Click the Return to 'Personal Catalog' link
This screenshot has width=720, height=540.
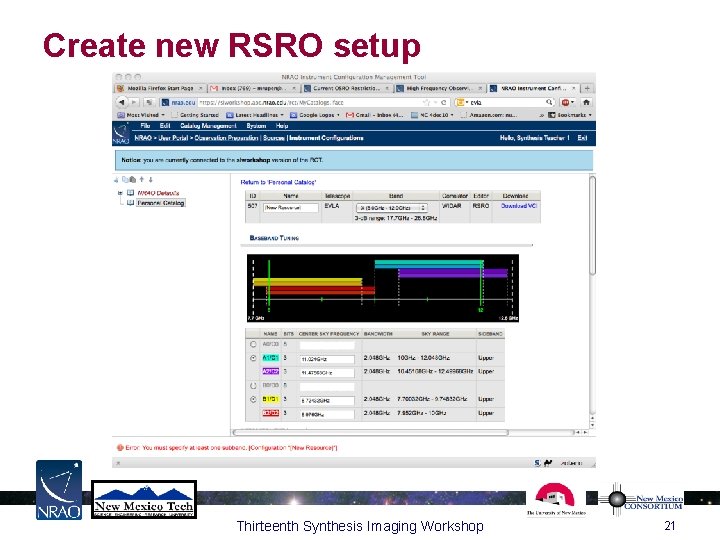(x=278, y=182)
